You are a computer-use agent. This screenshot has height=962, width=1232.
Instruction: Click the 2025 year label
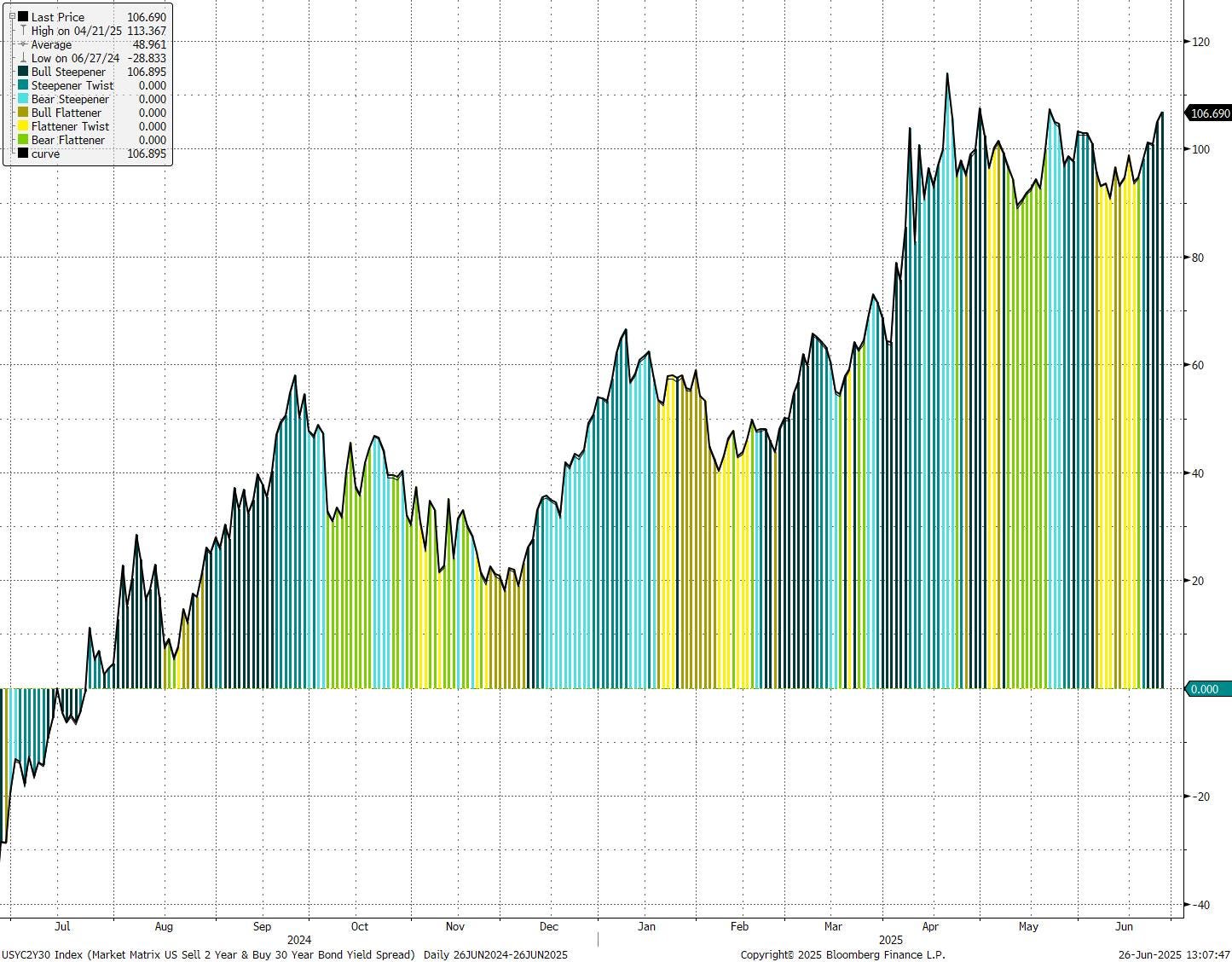pyautogui.click(x=891, y=940)
